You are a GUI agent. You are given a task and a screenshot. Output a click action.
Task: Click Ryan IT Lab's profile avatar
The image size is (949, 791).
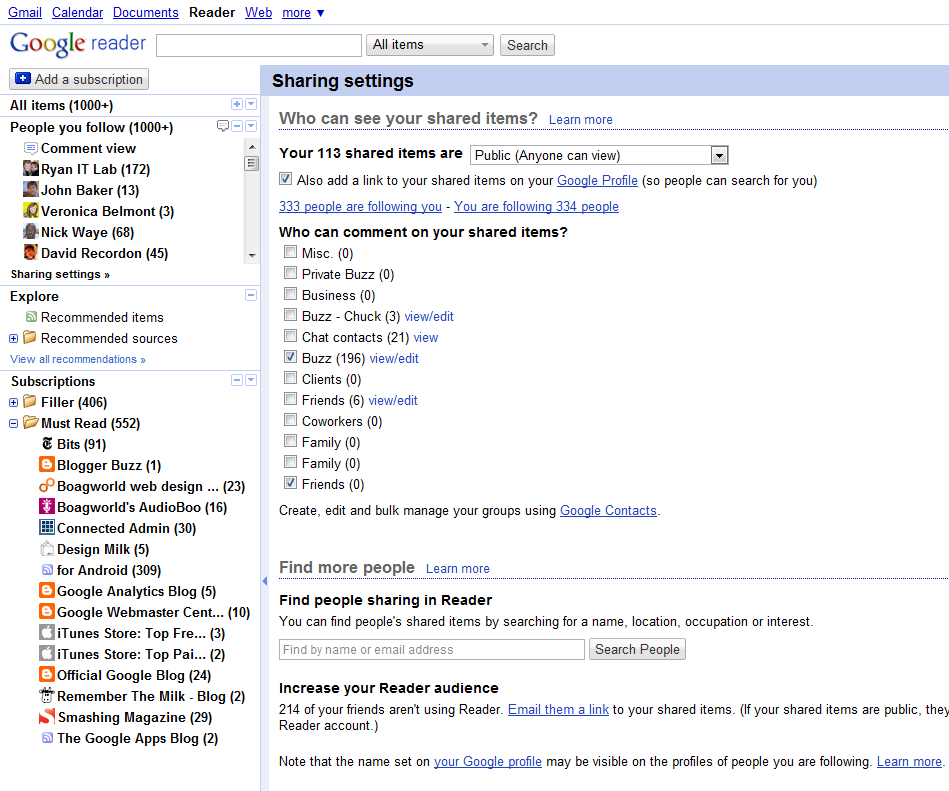point(31,169)
